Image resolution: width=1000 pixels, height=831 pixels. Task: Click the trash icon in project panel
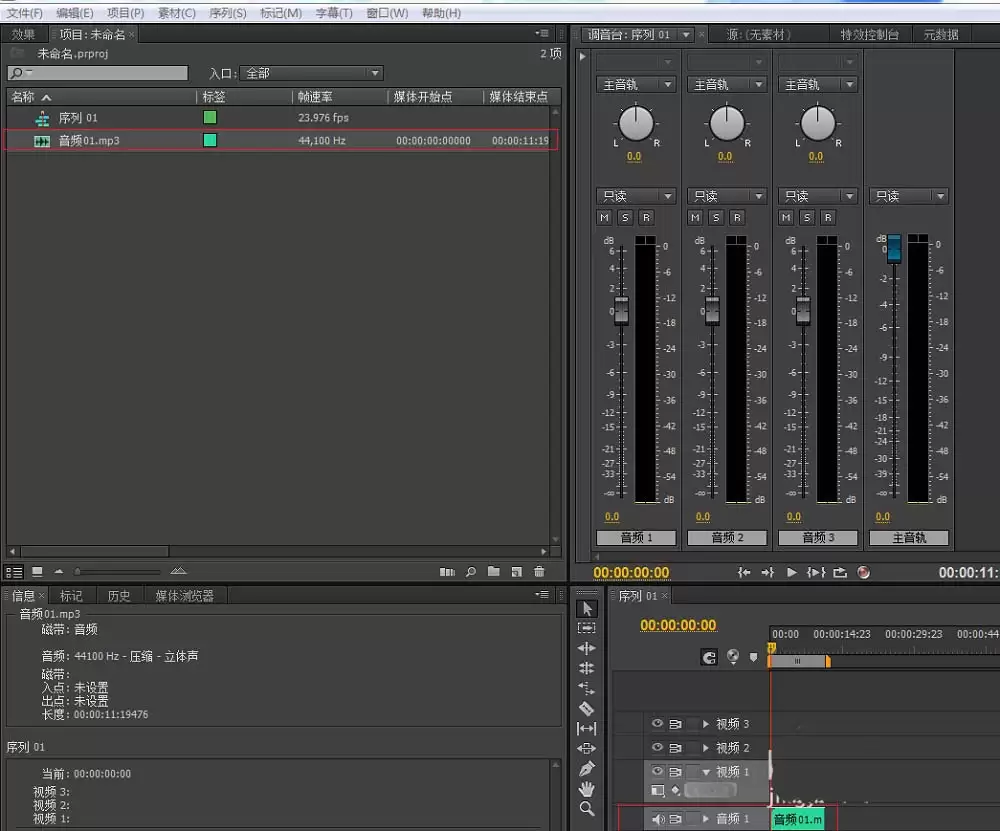coord(539,572)
